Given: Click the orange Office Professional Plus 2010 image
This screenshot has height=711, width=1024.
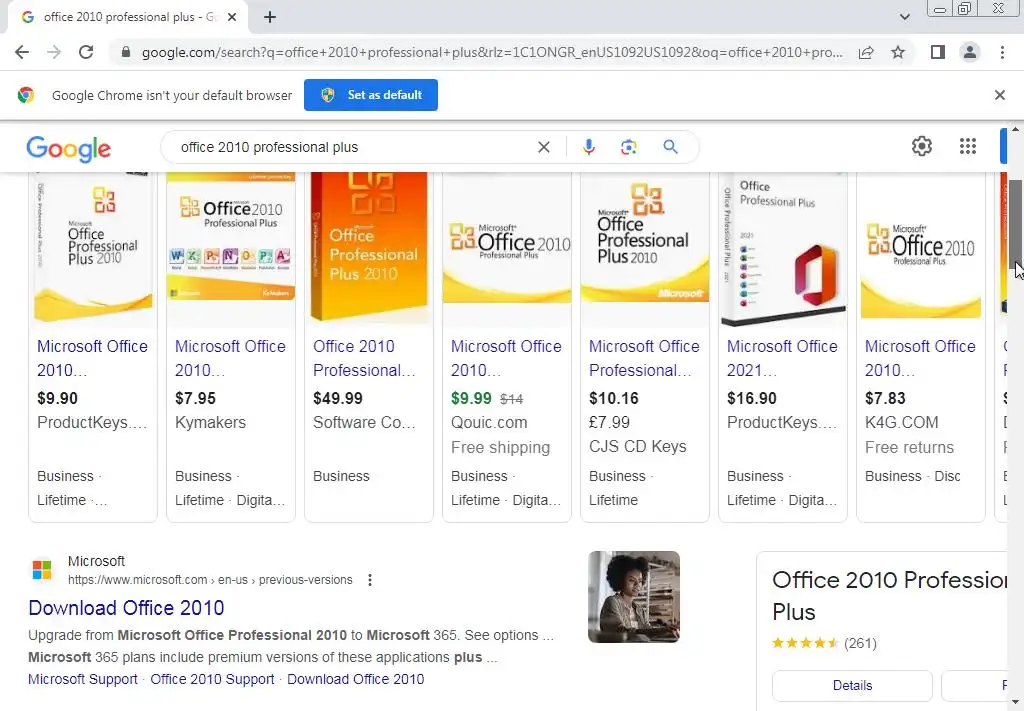Looking at the screenshot, I should 369,247.
